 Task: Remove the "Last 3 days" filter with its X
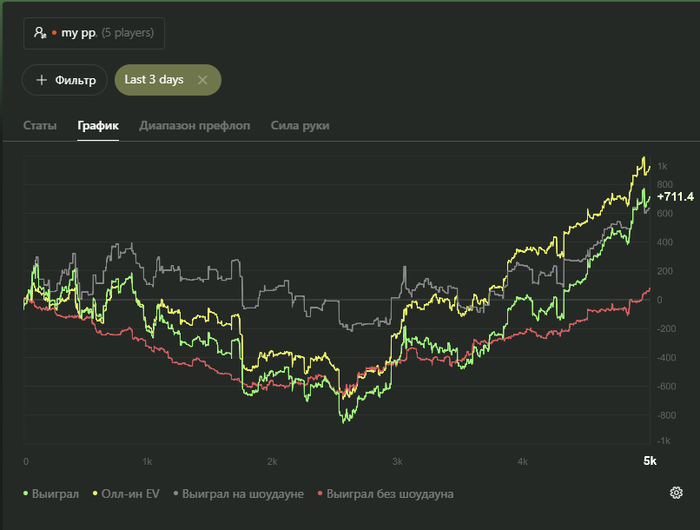(203, 80)
